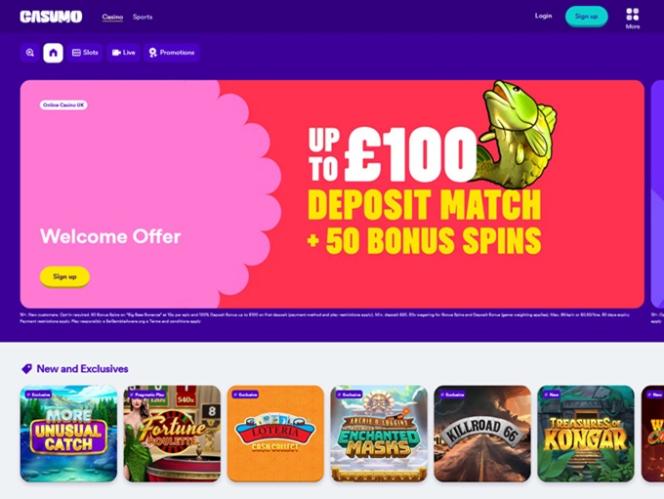Screen dimensions: 664x499
Task: Open the Promotions category
Action: pos(172,53)
